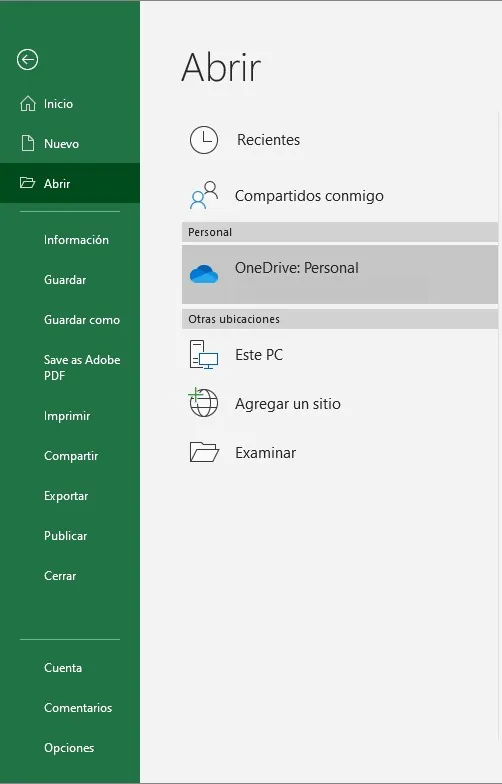Image resolution: width=502 pixels, height=784 pixels.
Task: Click the Nuevo blank document icon
Action: (x=28, y=144)
